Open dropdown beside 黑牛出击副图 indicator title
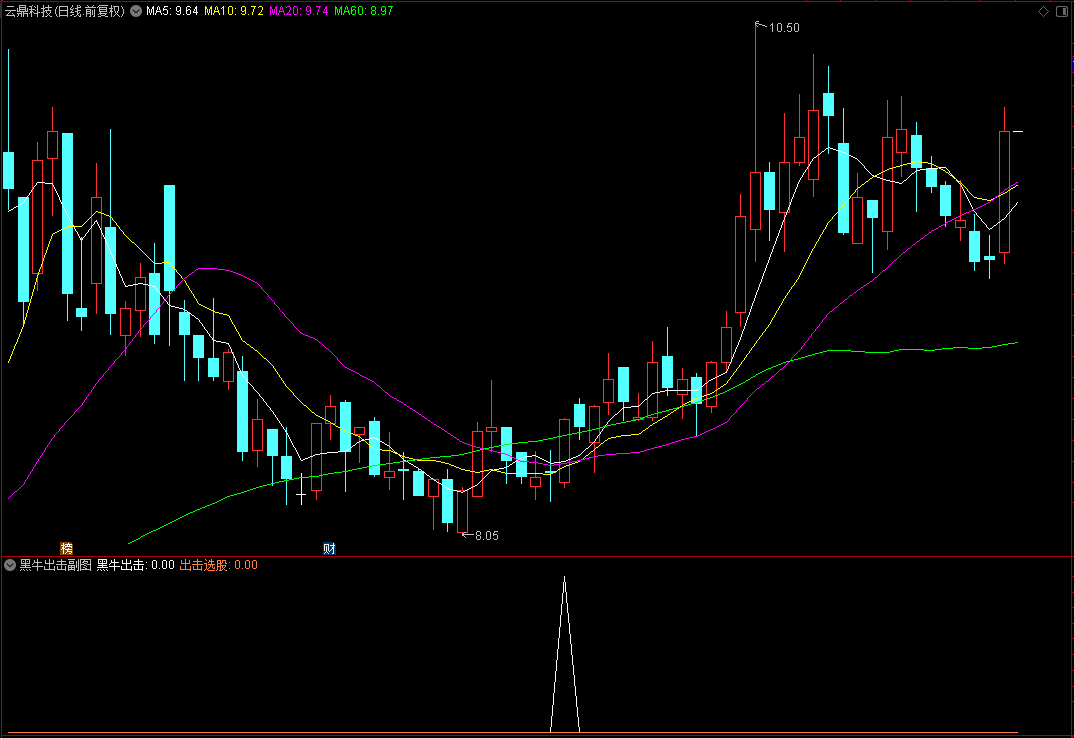Viewport: 1074px width, 738px height. [x=10, y=565]
